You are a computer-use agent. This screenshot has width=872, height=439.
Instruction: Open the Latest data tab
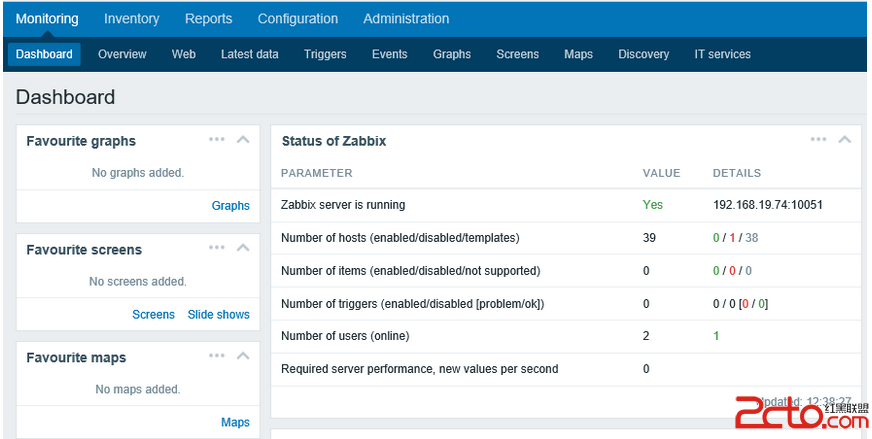click(x=249, y=54)
